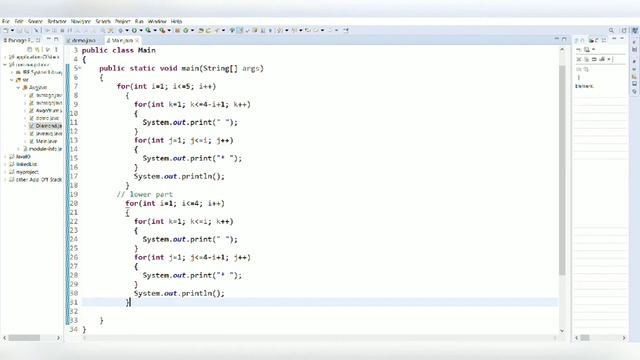Select the linkedList project
Screen dimensions: 640x360
pyautogui.click(x=26, y=164)
